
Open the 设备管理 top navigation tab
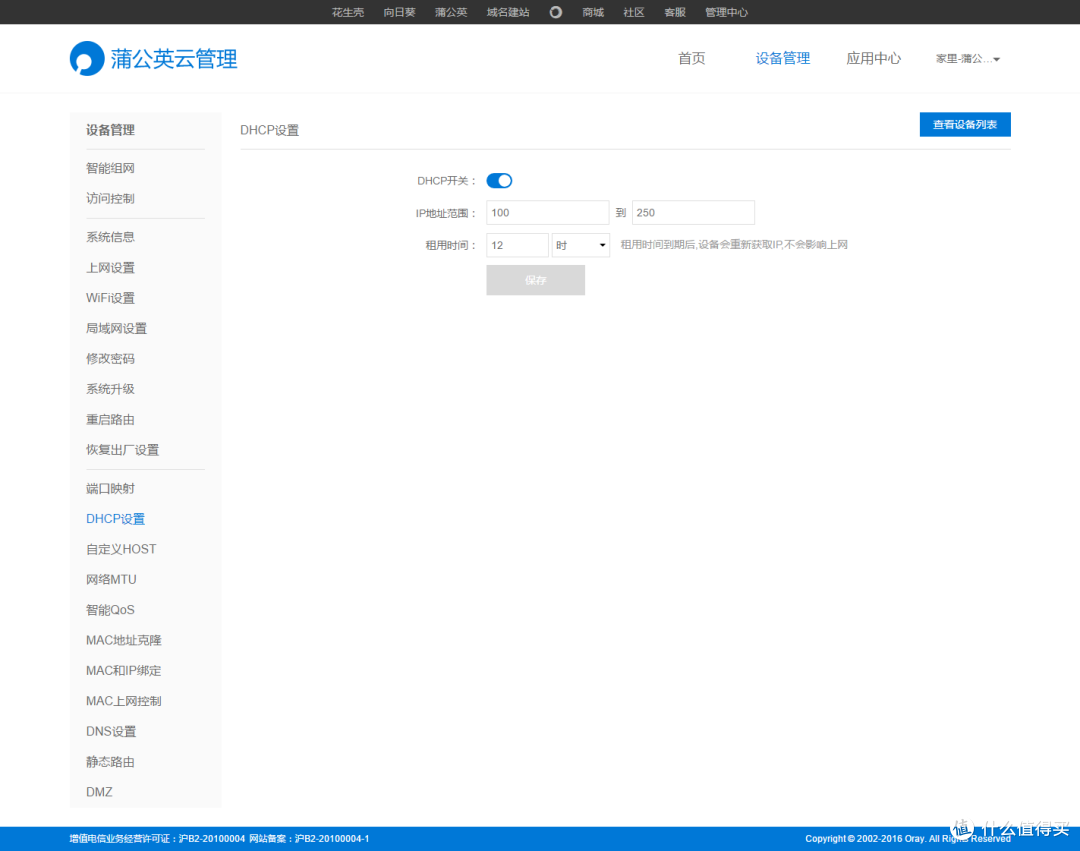tap(782, 59)
